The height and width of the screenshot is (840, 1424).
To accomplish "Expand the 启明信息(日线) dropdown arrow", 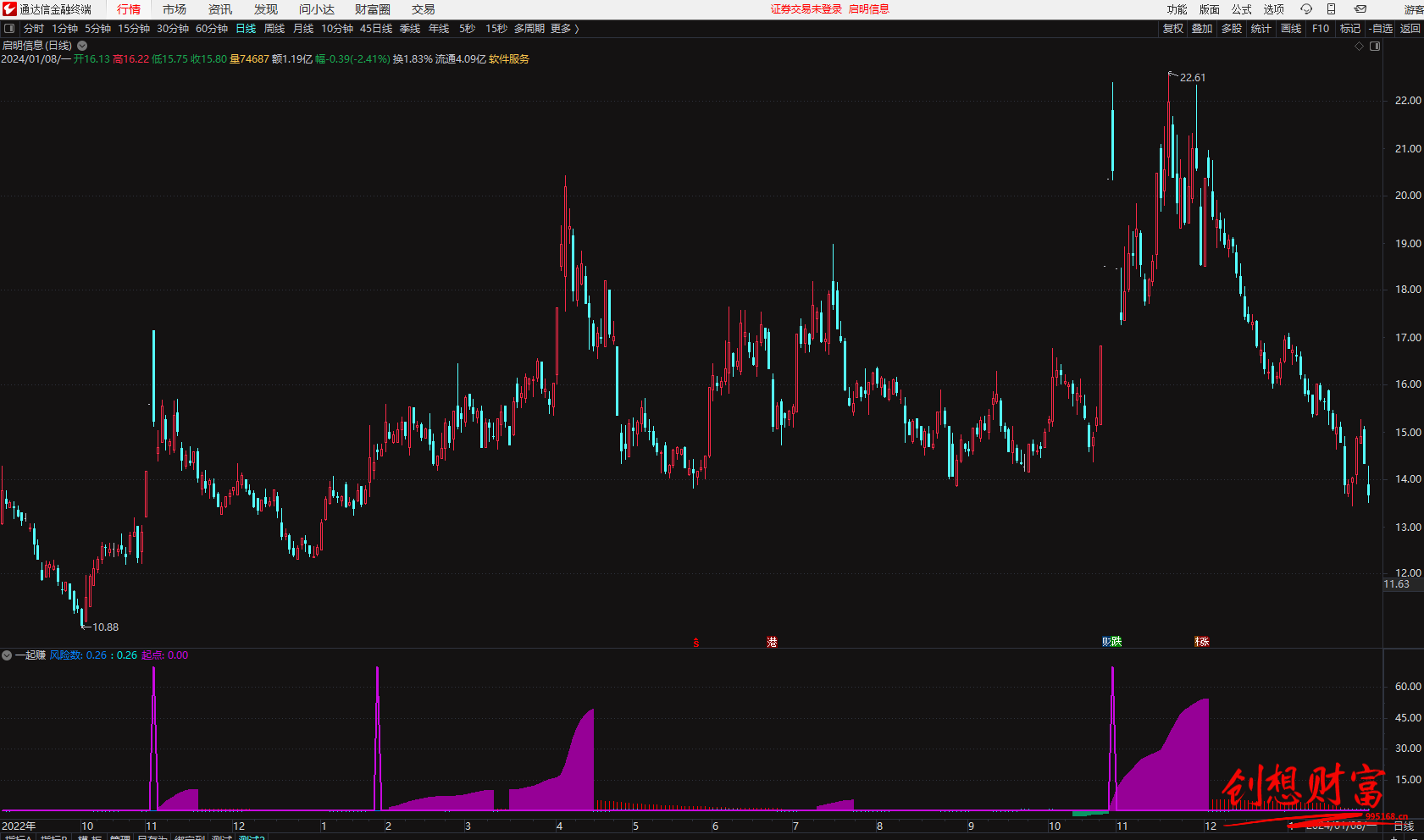I will 82,46.
